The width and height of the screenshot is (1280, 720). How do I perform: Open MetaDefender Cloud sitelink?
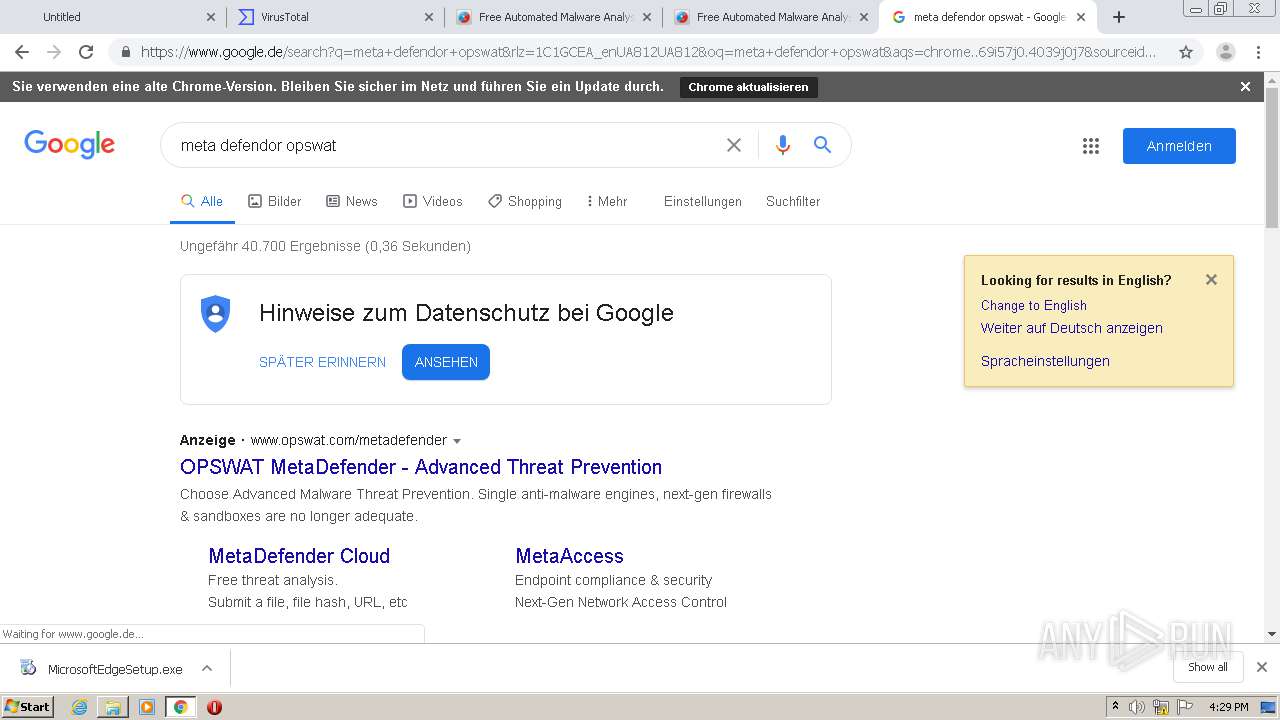299,556
